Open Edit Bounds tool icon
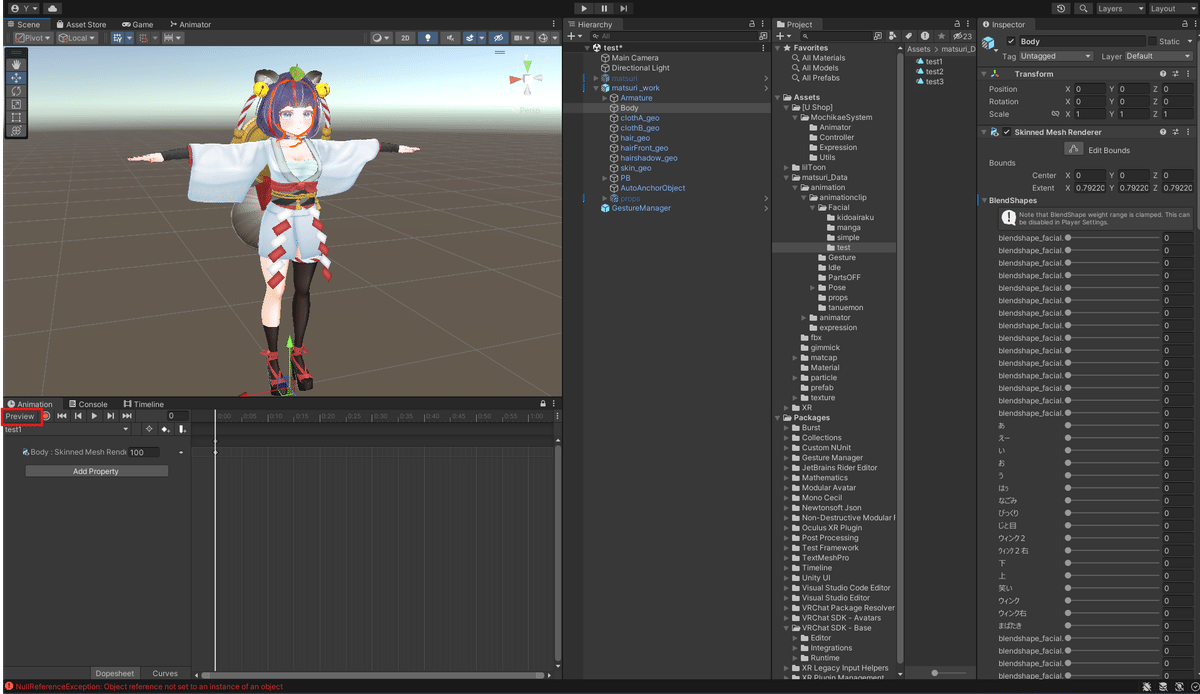Viewport: 1200px width, 694px height. 1072,149
